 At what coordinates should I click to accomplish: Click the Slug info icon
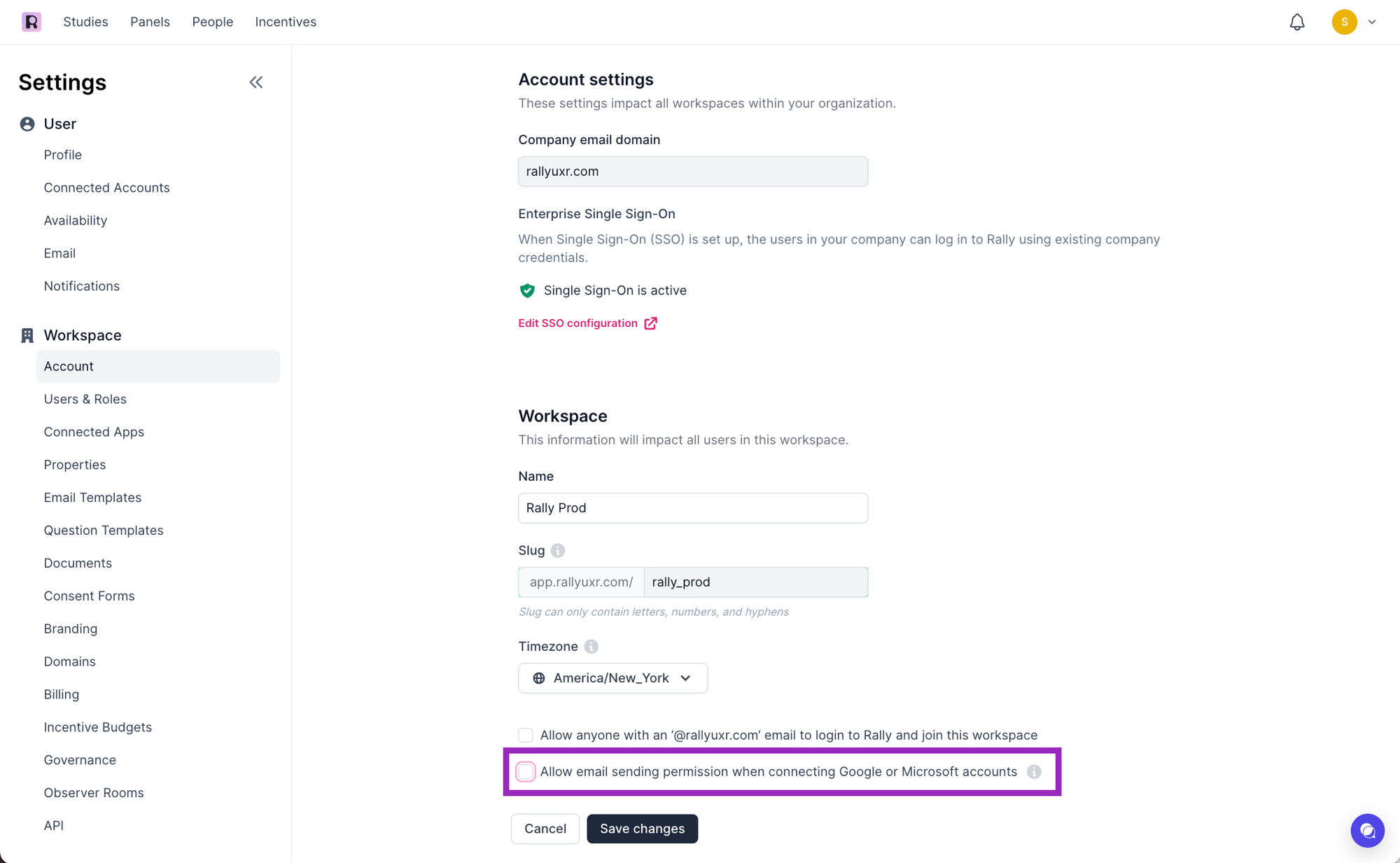click(x=558, y=551)
